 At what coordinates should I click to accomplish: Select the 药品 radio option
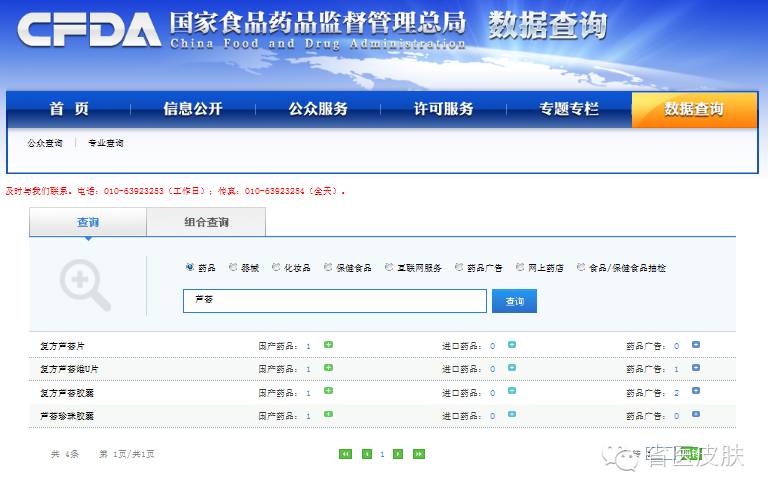(190, 267)
